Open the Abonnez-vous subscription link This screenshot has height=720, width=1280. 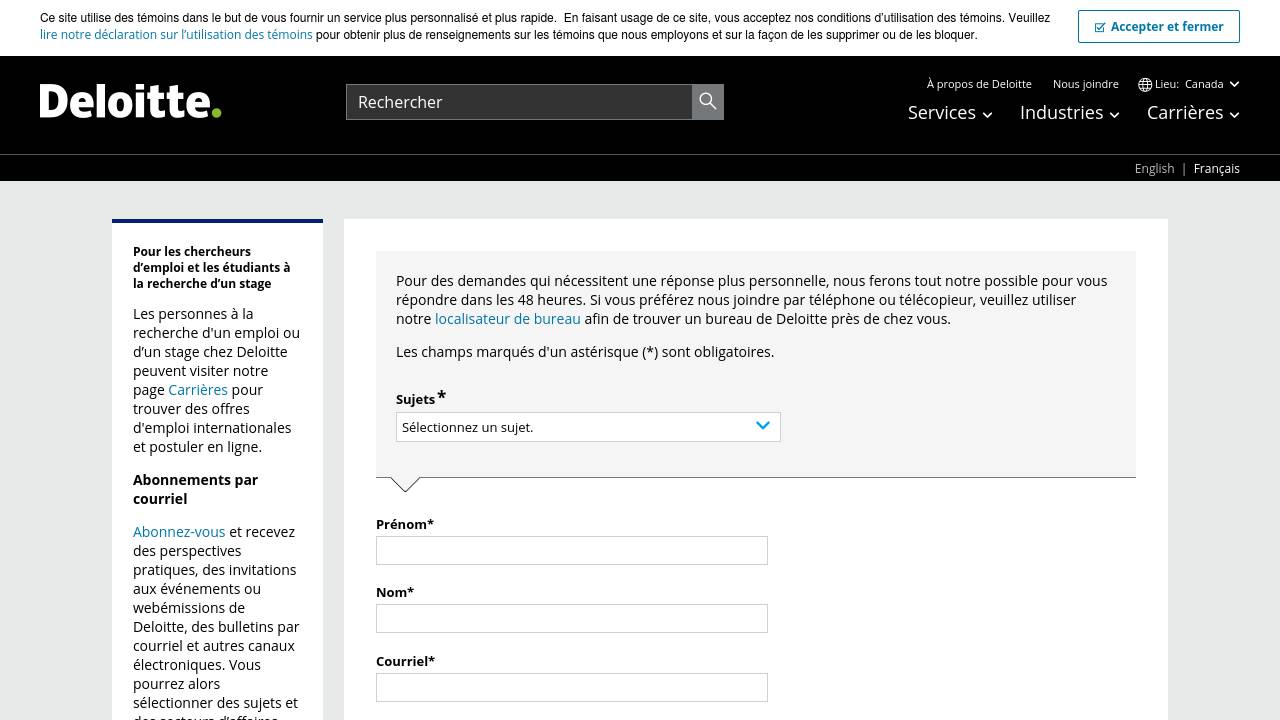tap(179, 532)
